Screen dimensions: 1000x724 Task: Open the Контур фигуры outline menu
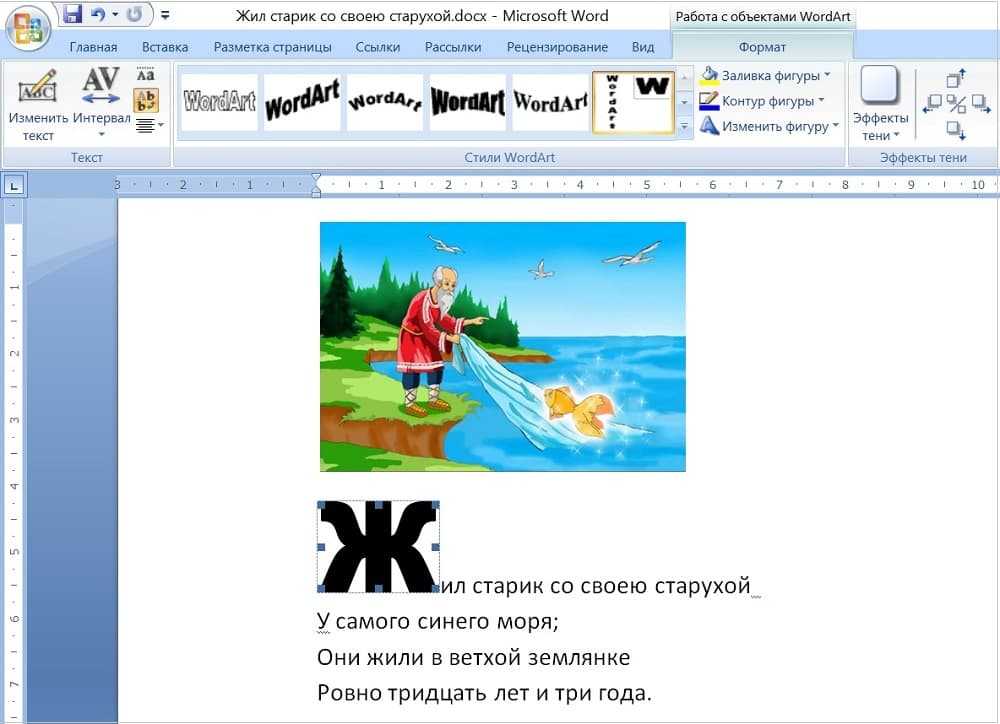click(764, 101)
